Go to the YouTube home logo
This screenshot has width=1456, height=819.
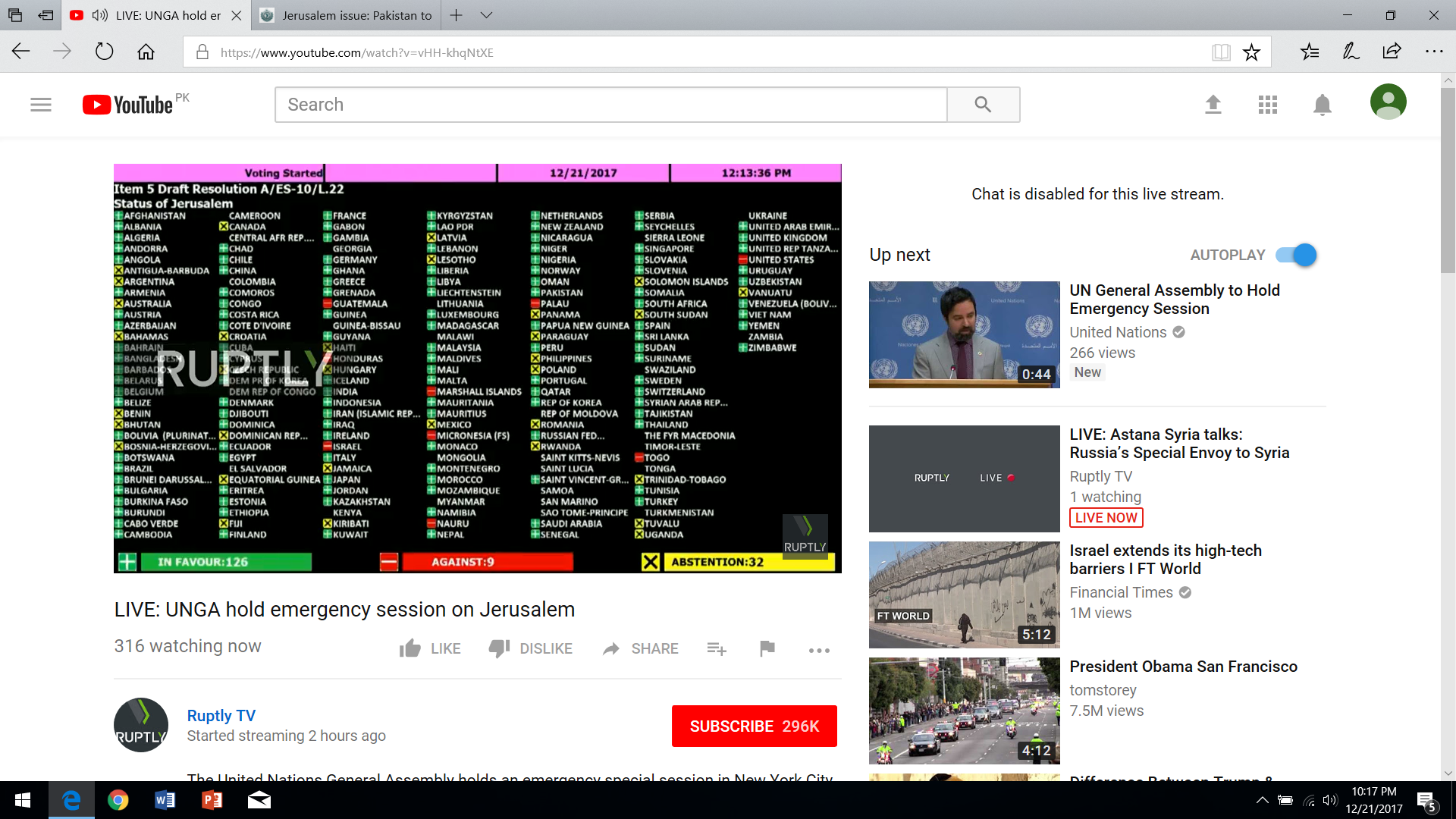pyautogui.click(x=128, y=105)
